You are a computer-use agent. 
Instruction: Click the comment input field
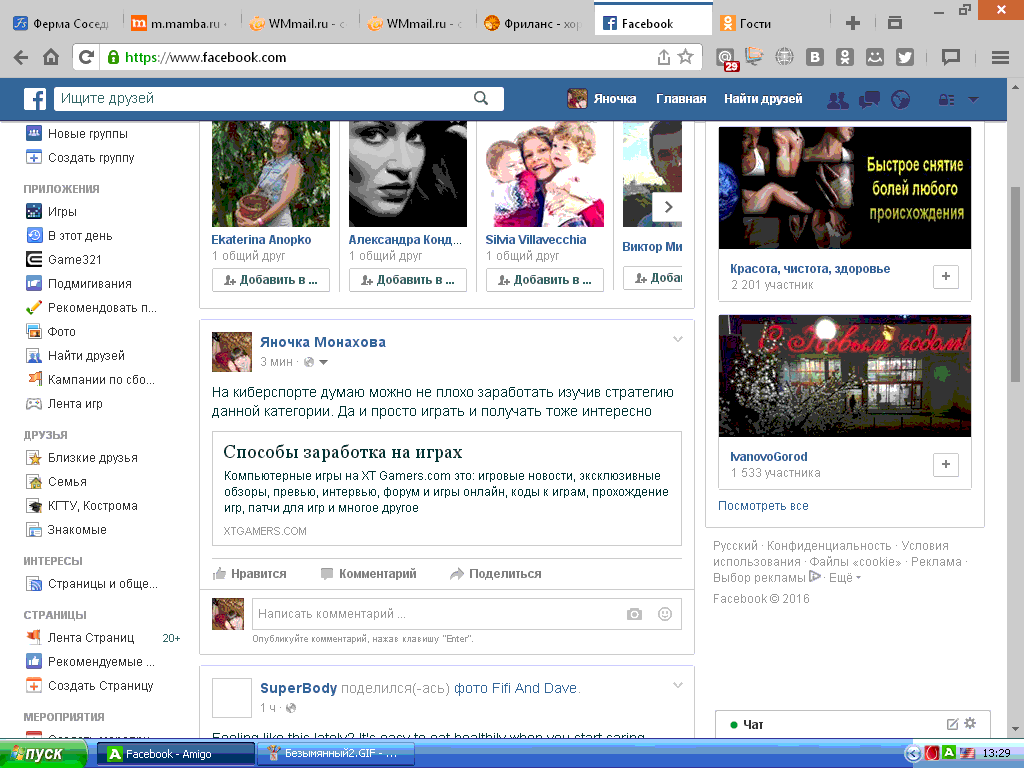(x=438, y=614)
